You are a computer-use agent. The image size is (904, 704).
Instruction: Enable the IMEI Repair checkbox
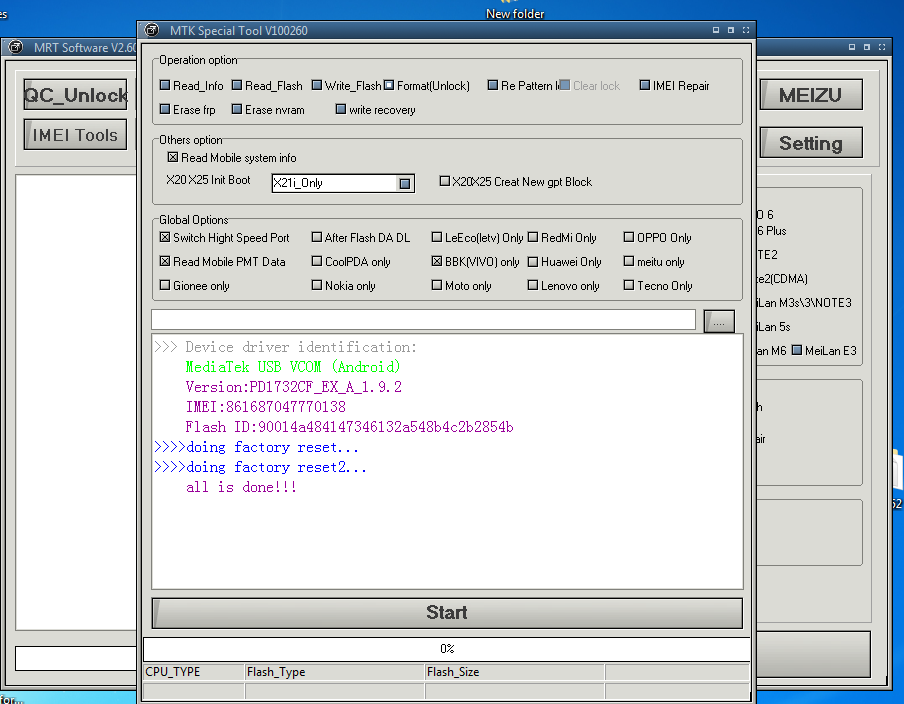(x=645, y=85)
